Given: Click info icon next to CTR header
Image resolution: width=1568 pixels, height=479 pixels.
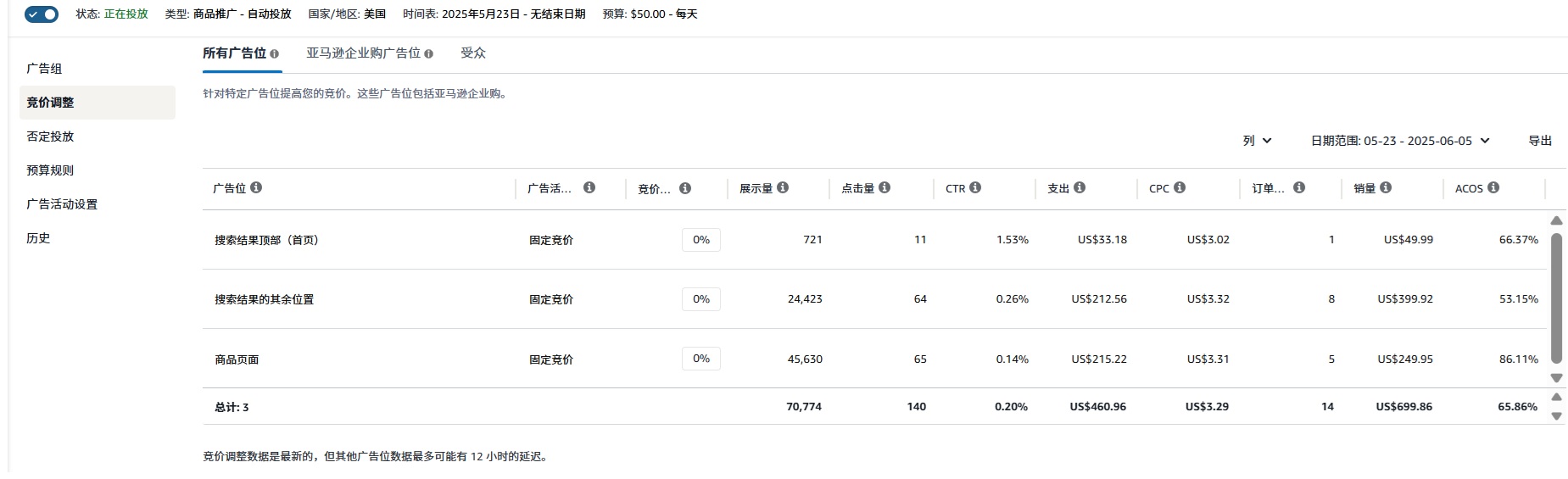Looking at the screenshot, I should click(x=975, y=187).
